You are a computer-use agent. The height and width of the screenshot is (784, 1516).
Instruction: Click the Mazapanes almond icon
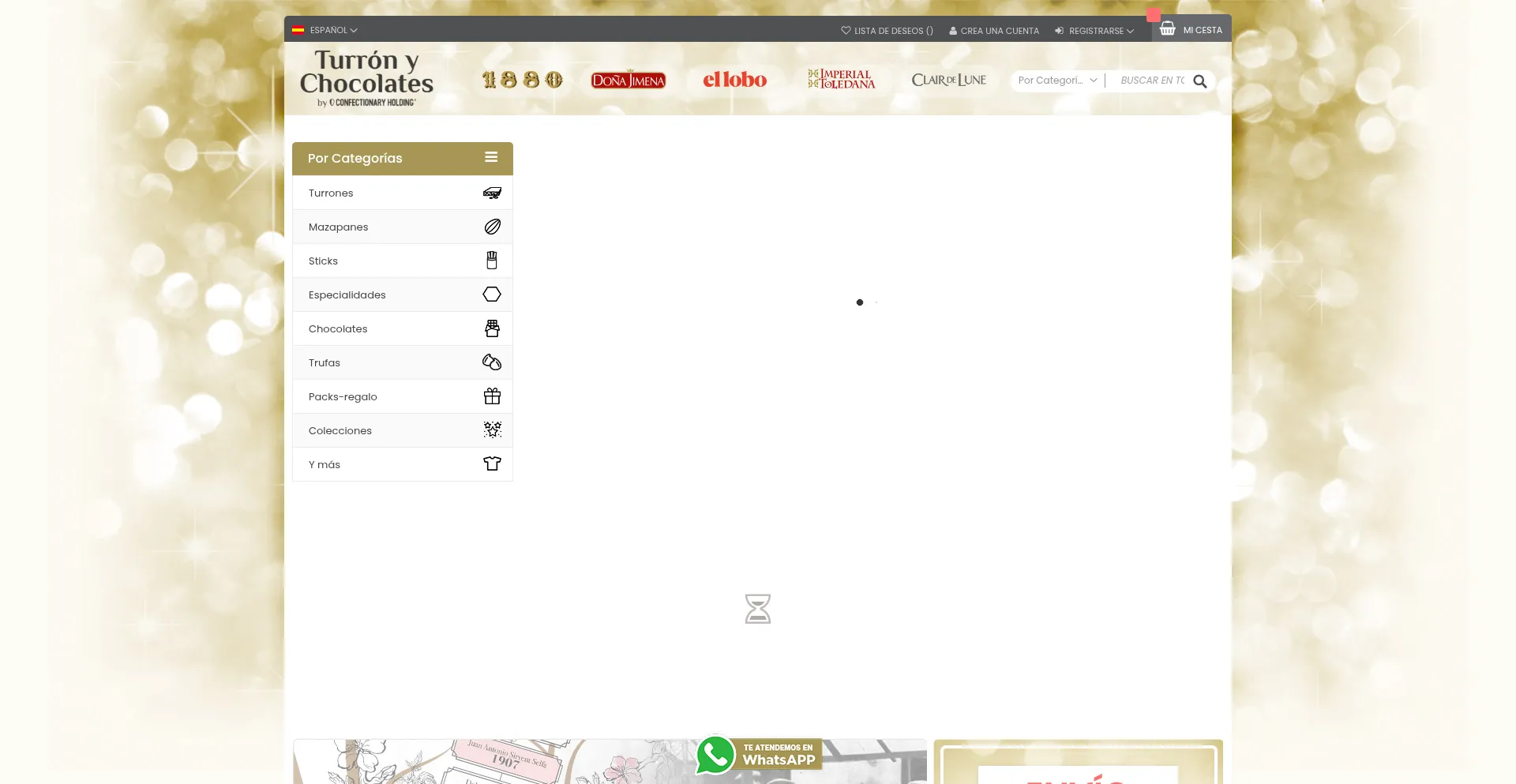tap(492, 227)
